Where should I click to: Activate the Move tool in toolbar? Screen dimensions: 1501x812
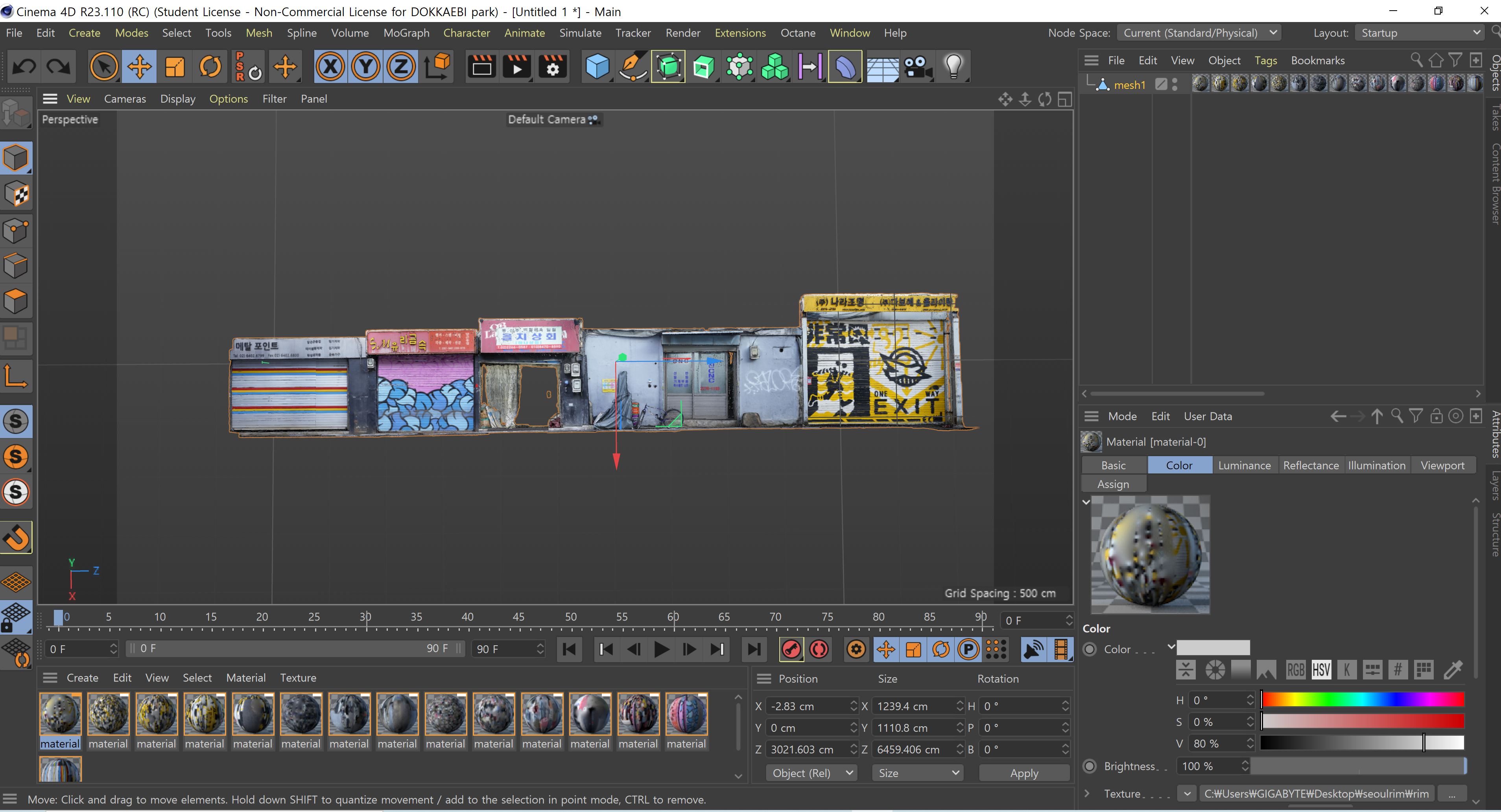pos(139,66)
